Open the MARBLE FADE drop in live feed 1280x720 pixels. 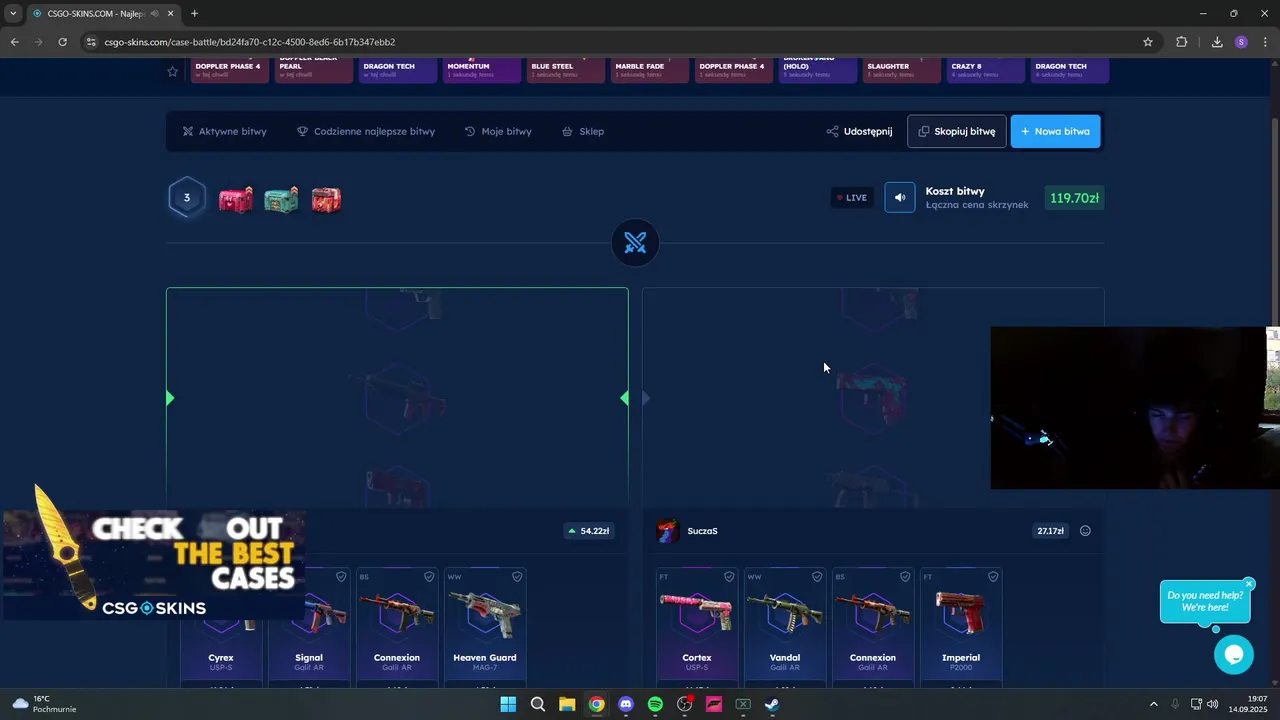(x=651, y=69)
